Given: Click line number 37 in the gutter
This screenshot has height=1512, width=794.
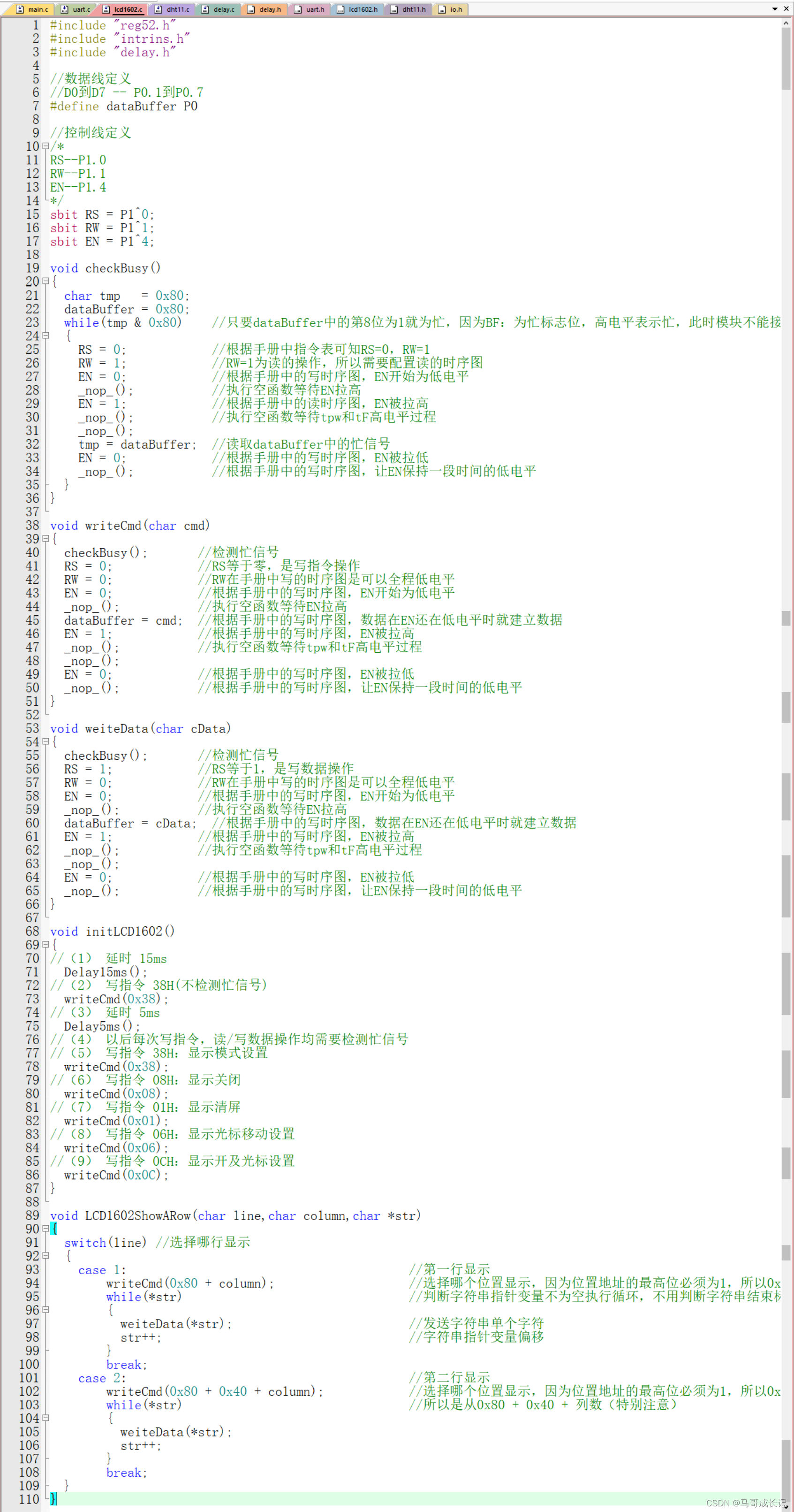Looking at the screenshot, I should pos(33,512).
